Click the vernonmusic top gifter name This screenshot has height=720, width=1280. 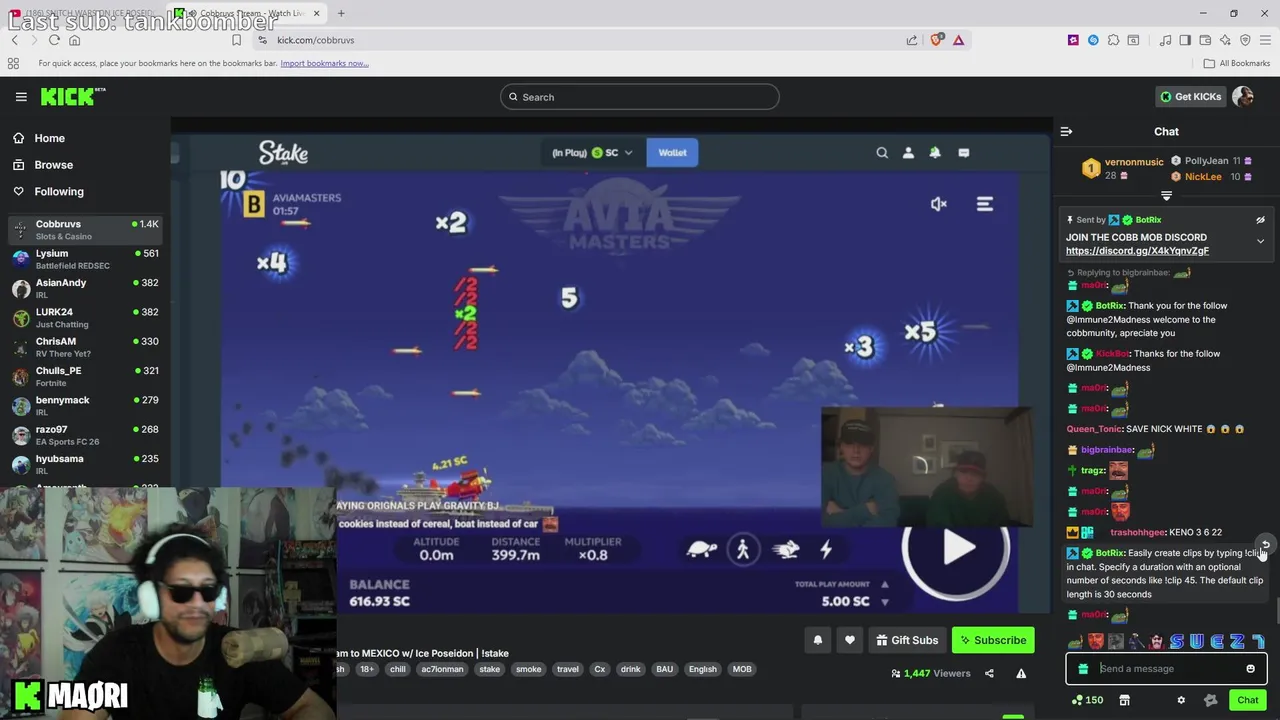(1134, 162)
